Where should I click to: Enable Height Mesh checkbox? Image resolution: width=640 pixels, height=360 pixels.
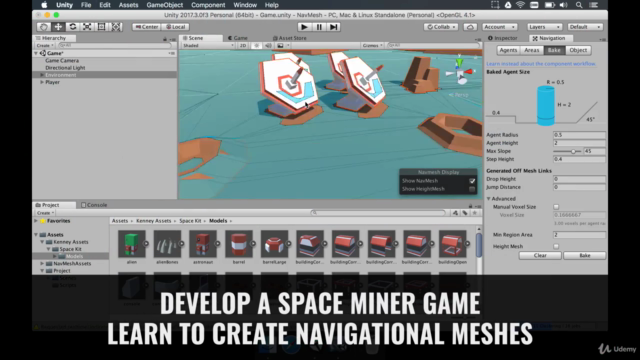pyautogui.click(x=556, y=247)
